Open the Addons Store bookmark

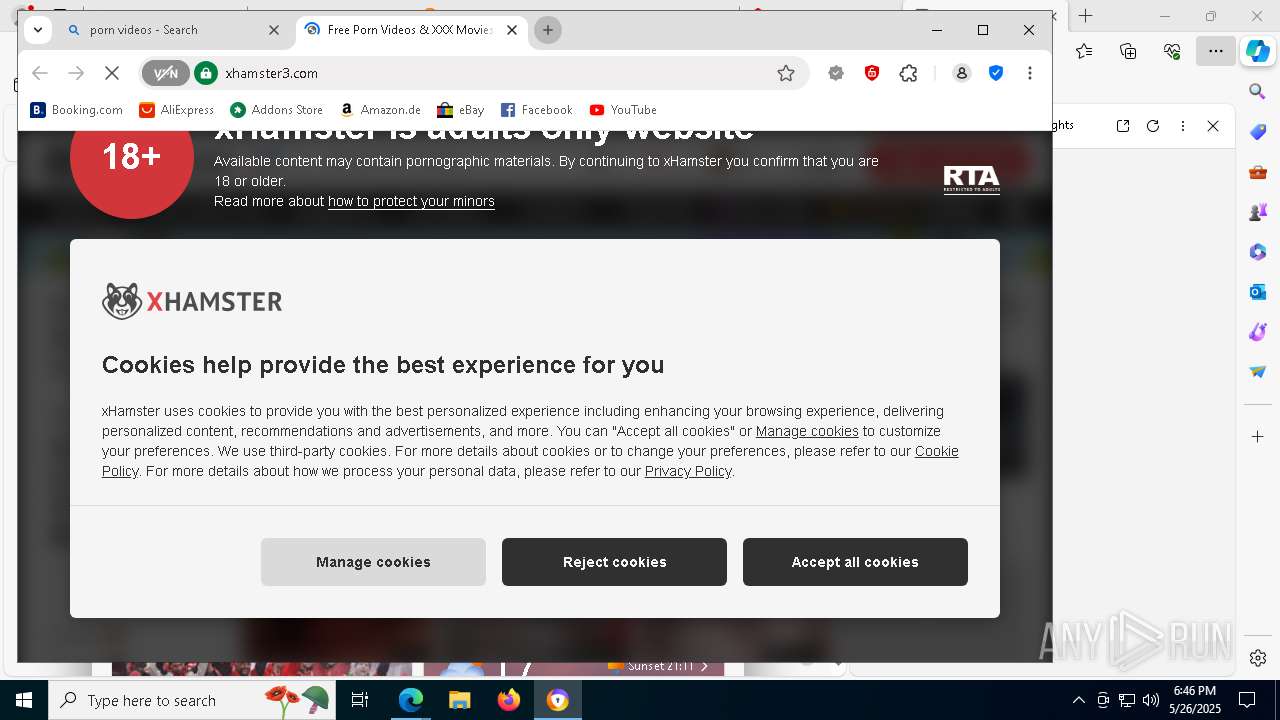pos(277,110)
